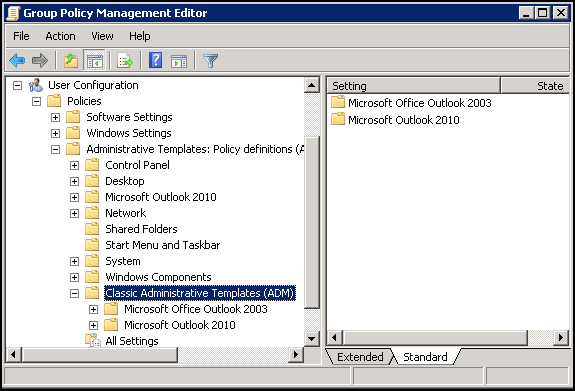Open the View menu

coord(102,36)
